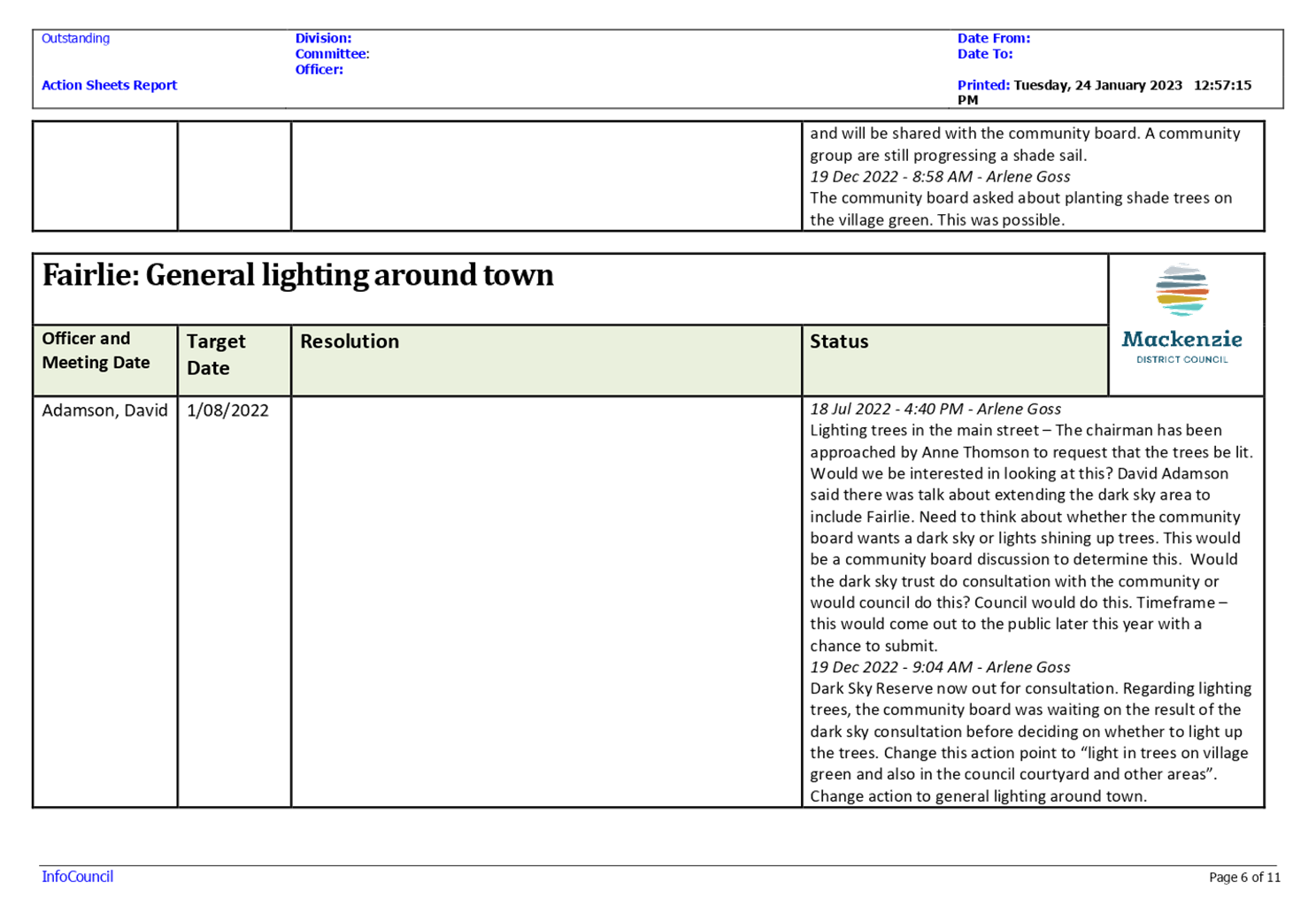Open the Officer filter field
This screenshot has height=921, width=1316.
(x=319, y=70)
